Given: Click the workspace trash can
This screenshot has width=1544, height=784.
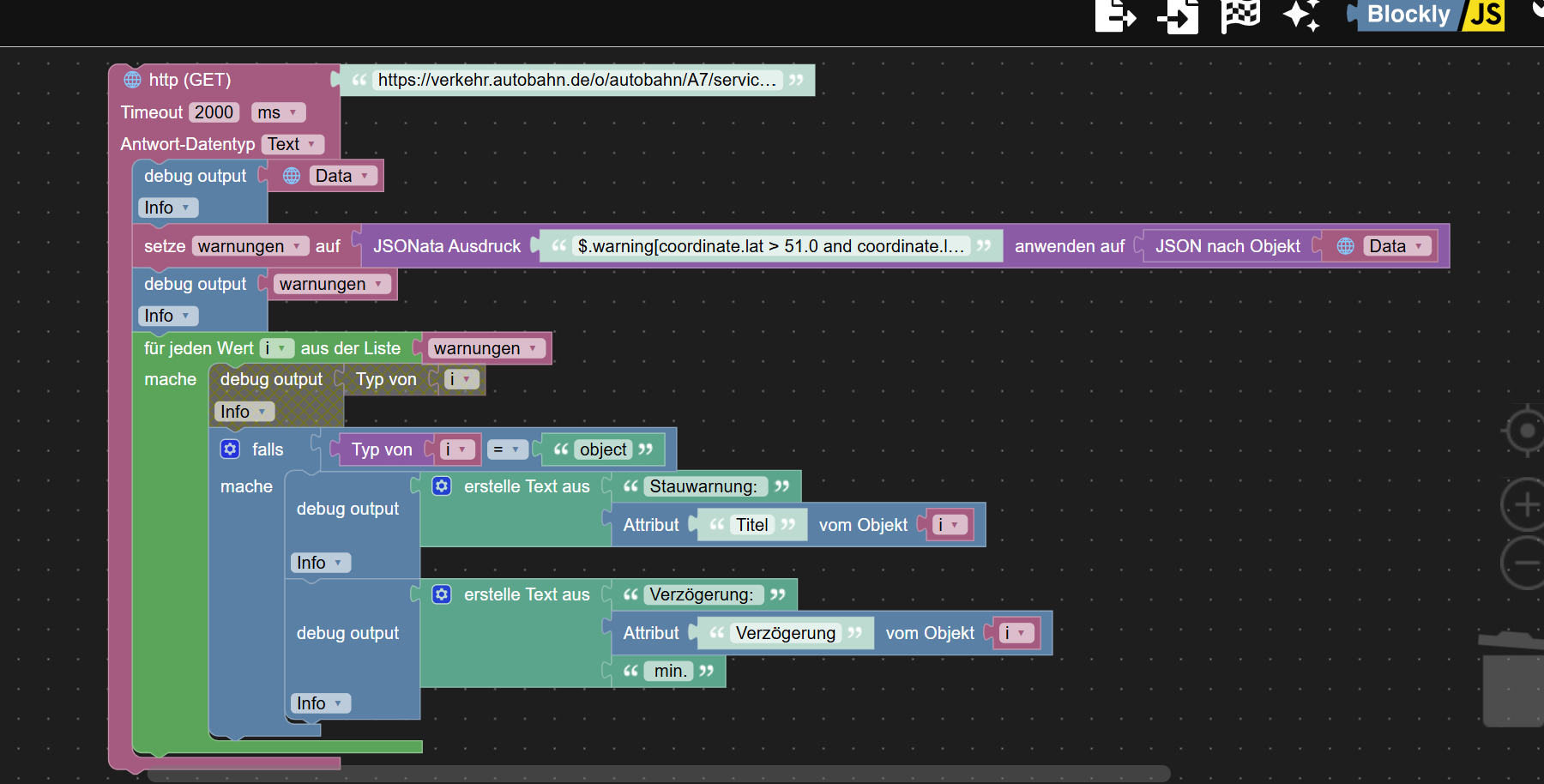Looking at the screenshot, I should tap(1514, 679).
